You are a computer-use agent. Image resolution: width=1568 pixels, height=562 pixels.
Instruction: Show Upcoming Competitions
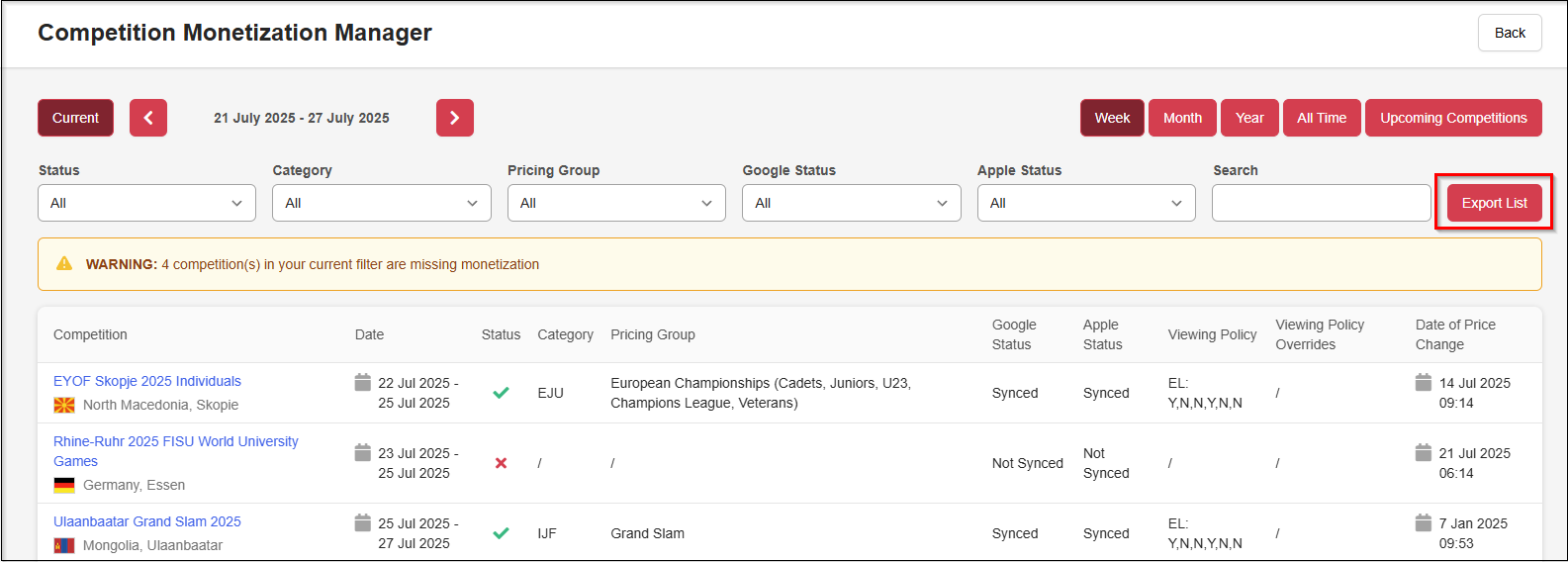click(x=1453, y=118)
